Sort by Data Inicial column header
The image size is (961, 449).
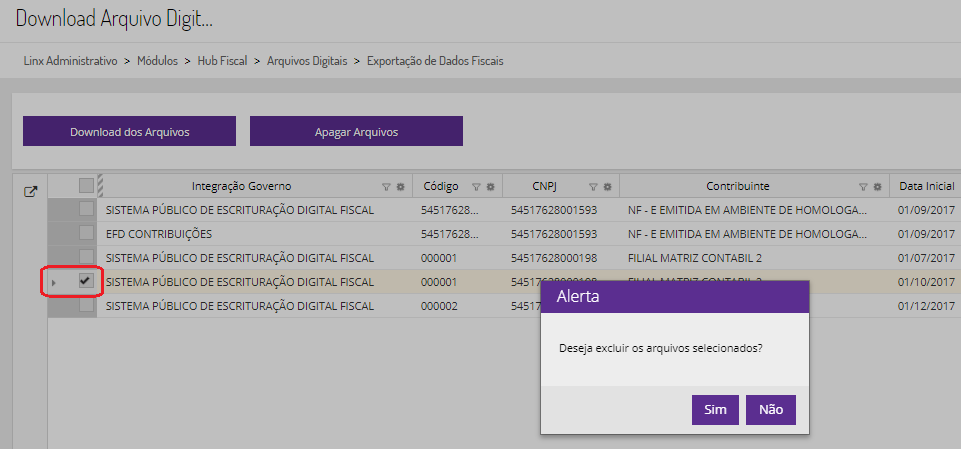coord(928,186)
